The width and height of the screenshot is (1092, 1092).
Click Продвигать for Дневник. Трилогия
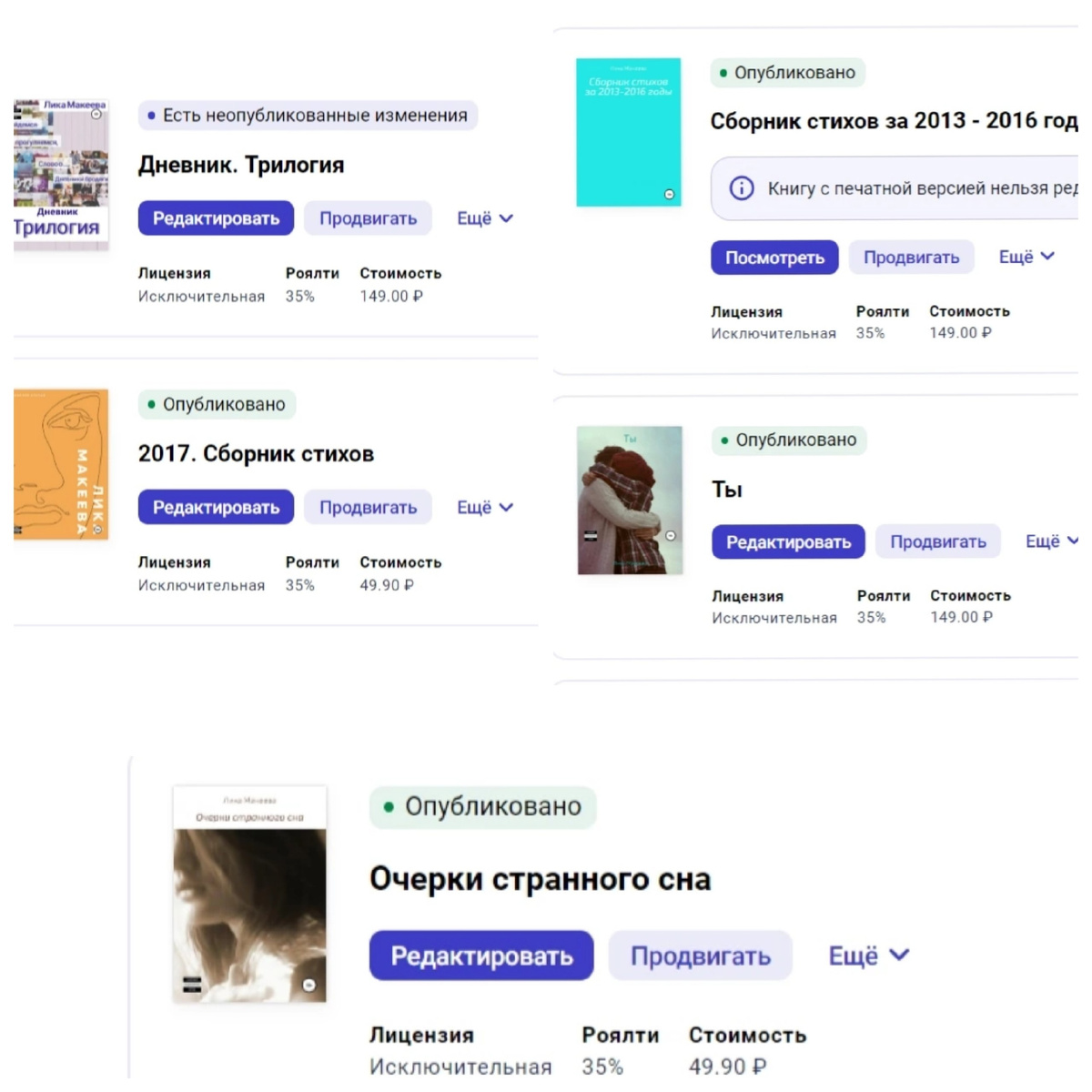368,217
